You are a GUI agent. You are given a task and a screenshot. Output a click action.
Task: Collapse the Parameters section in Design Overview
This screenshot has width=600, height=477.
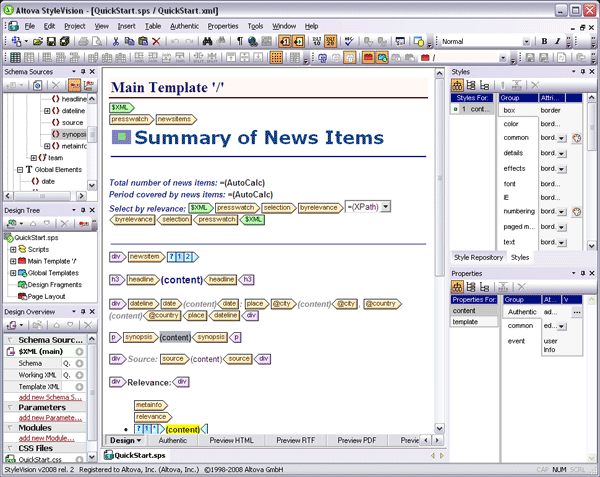click(10, 407)
